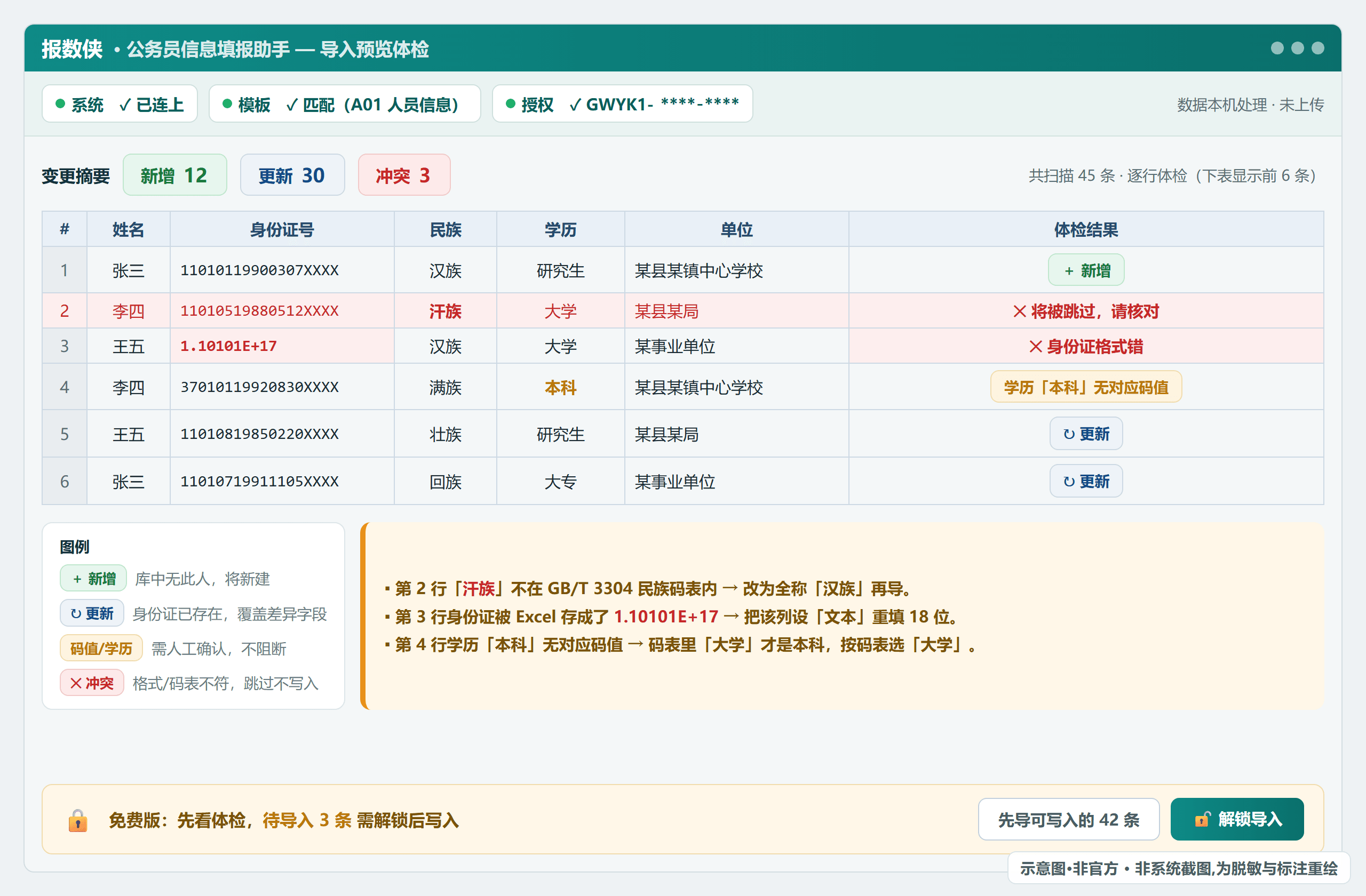Click the 解锁导入 unlock button
Screen dimensions: 1366x896
[x=1237, y=819]
